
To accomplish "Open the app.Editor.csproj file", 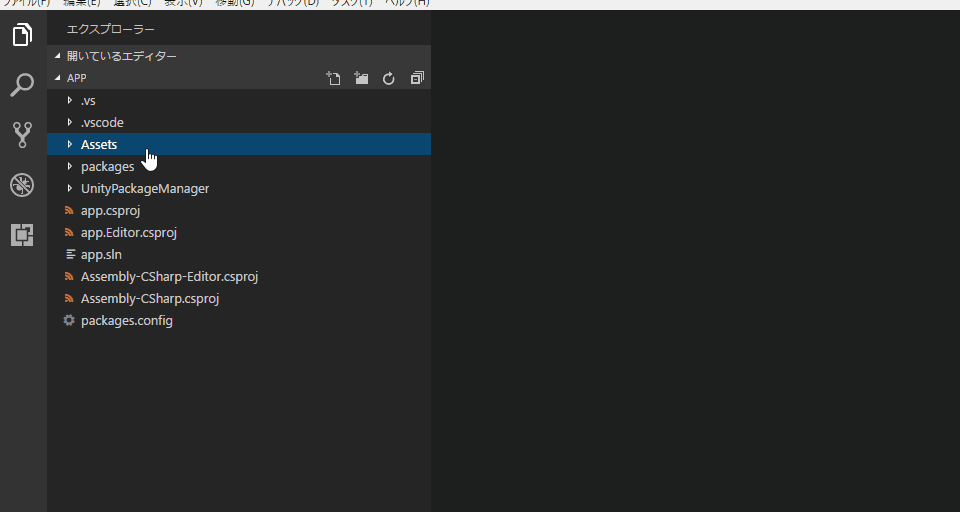I will coord(239,233).
